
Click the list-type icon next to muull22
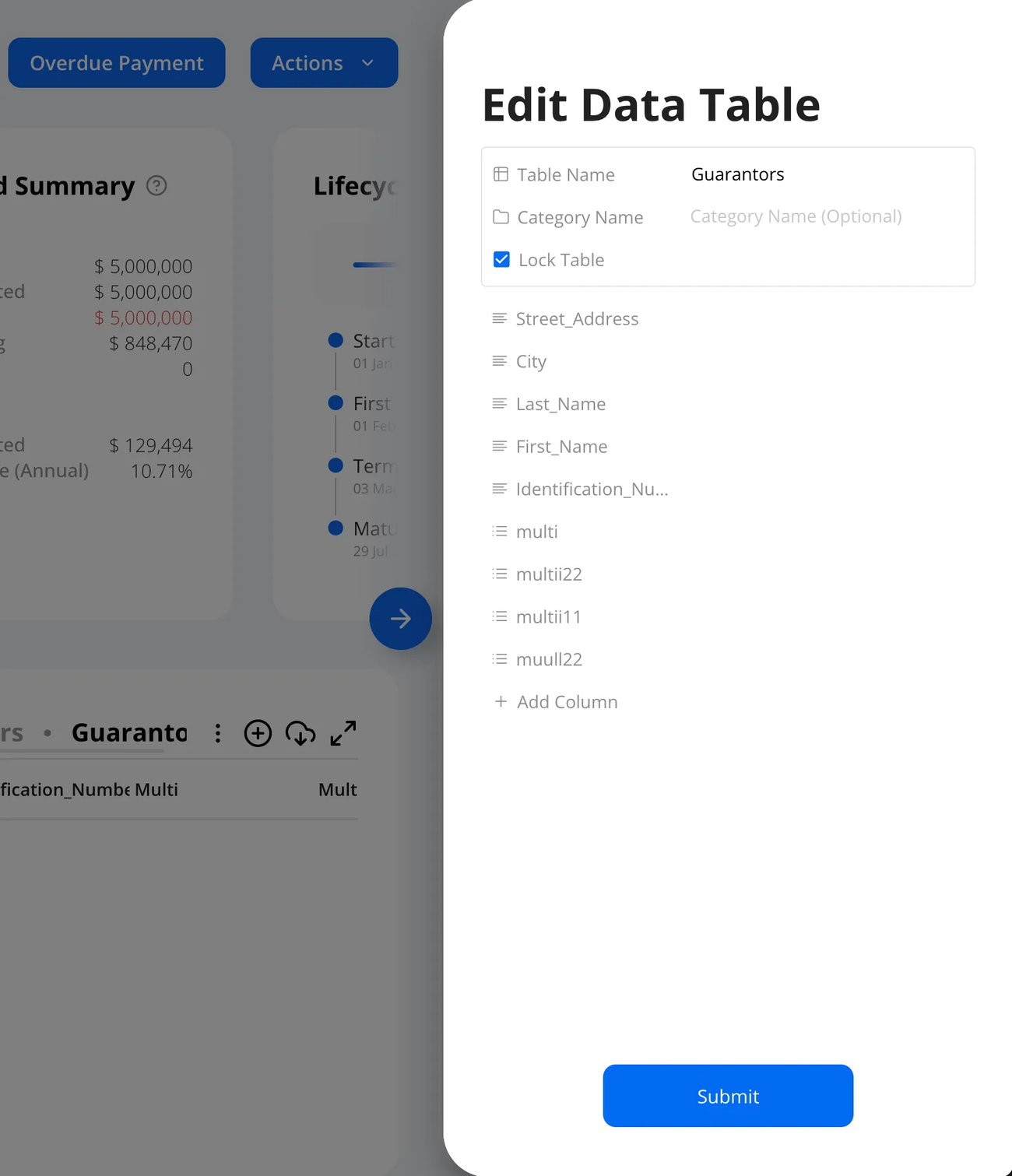pyautogui.click(x=500, y=659)
